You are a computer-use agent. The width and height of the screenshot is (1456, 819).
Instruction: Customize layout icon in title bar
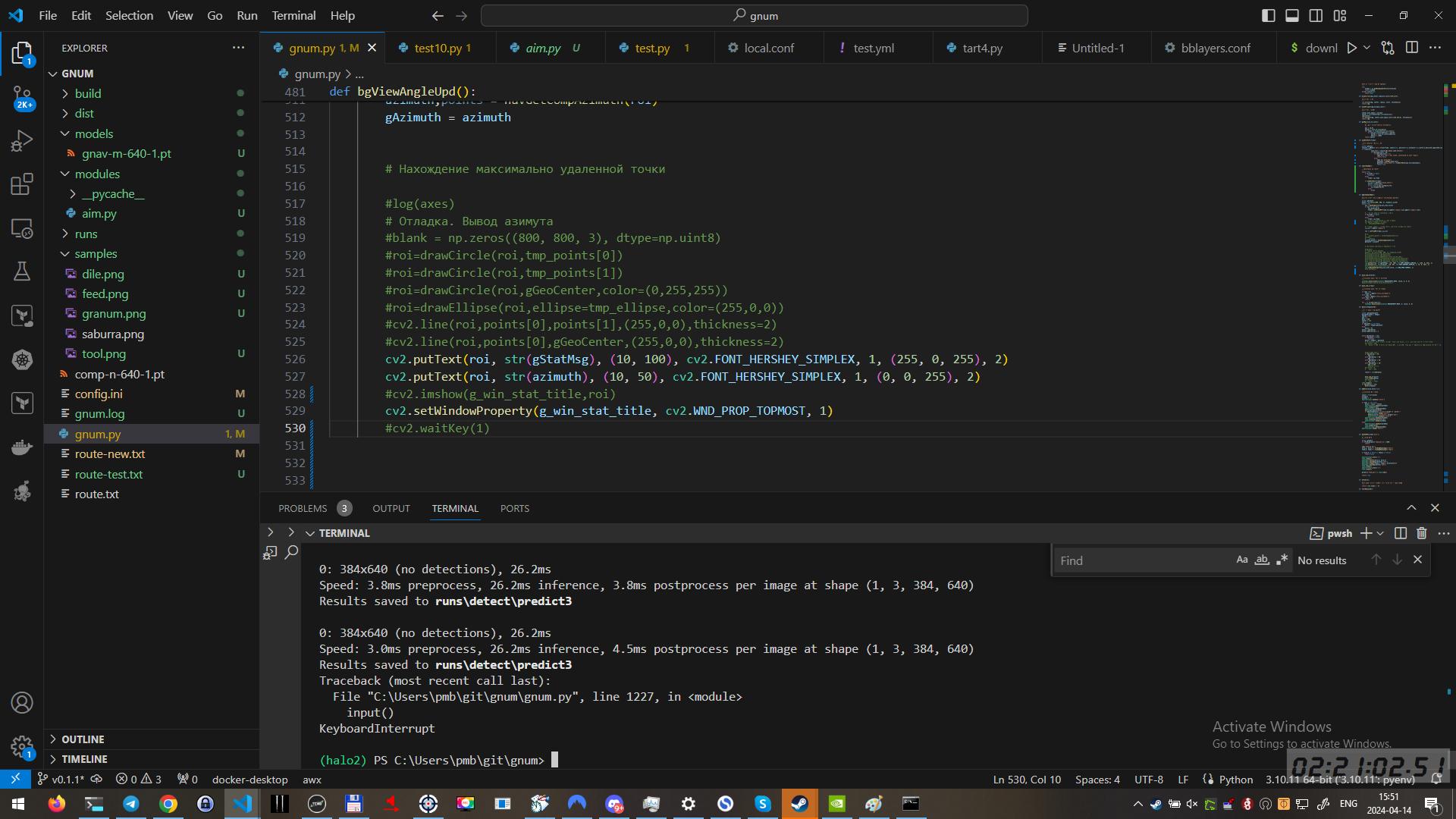[x=1340, y=15]
